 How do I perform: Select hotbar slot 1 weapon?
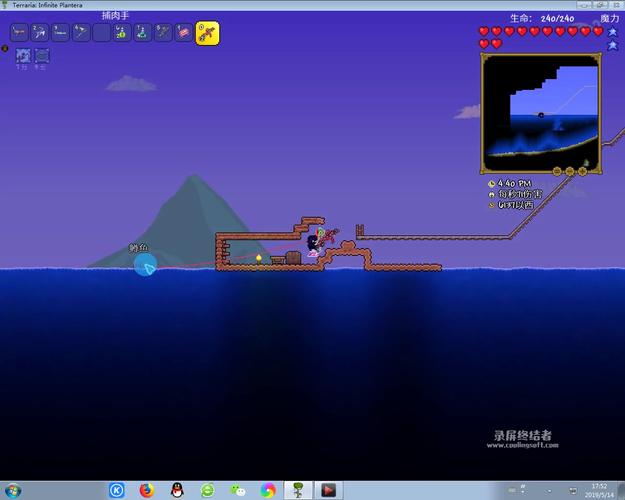click(x=19, y=32)
